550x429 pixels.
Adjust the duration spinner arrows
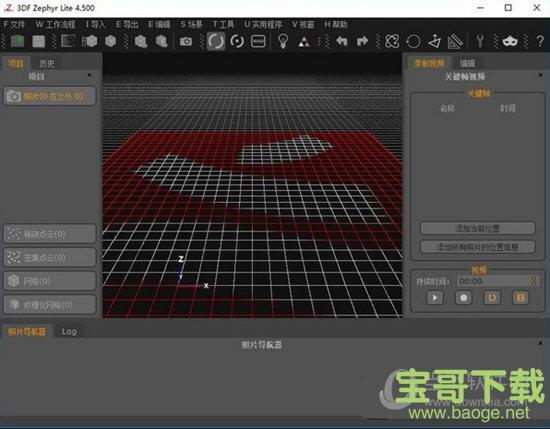click(534, 281)
